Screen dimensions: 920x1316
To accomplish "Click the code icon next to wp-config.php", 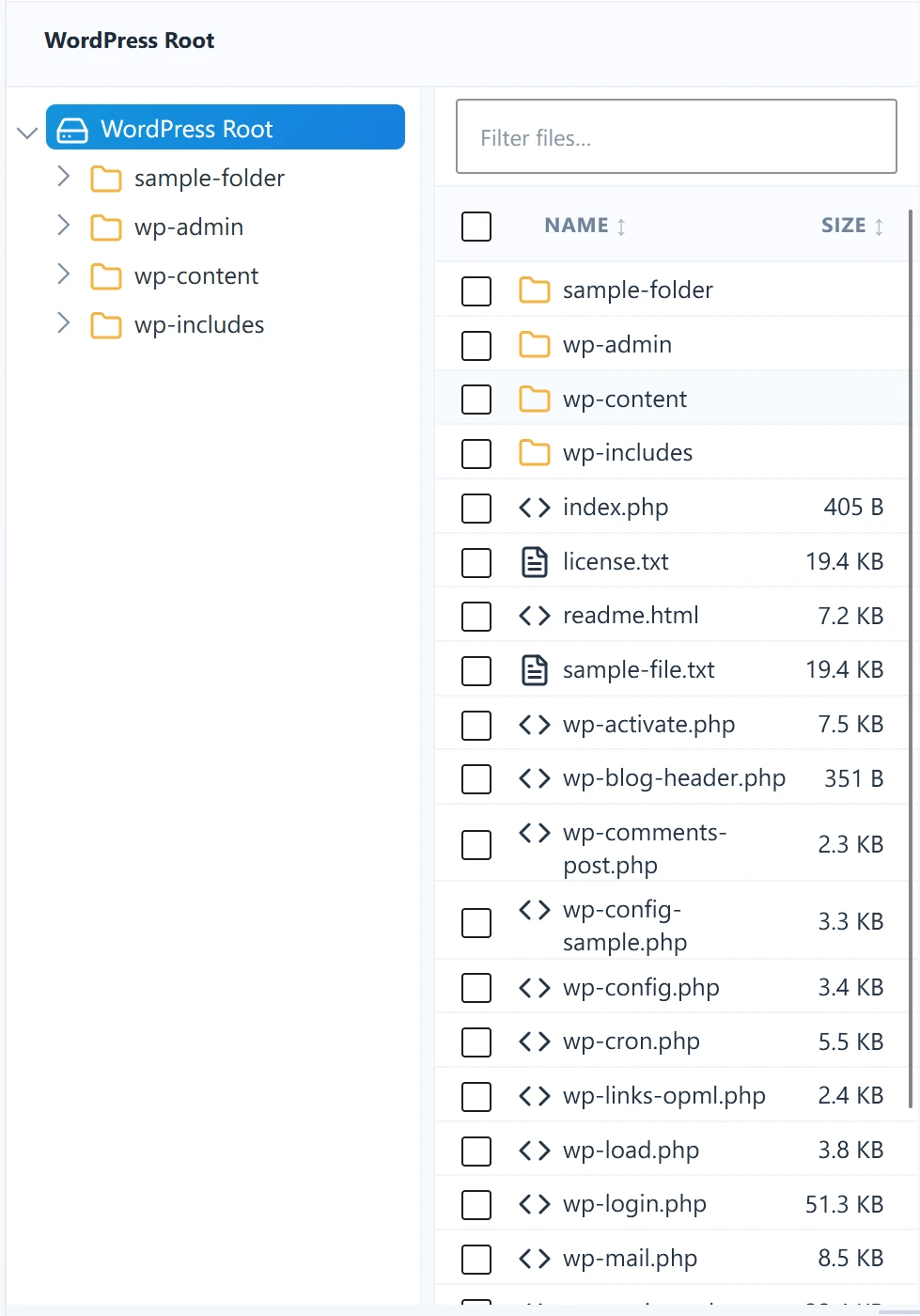I will point(535,988).
